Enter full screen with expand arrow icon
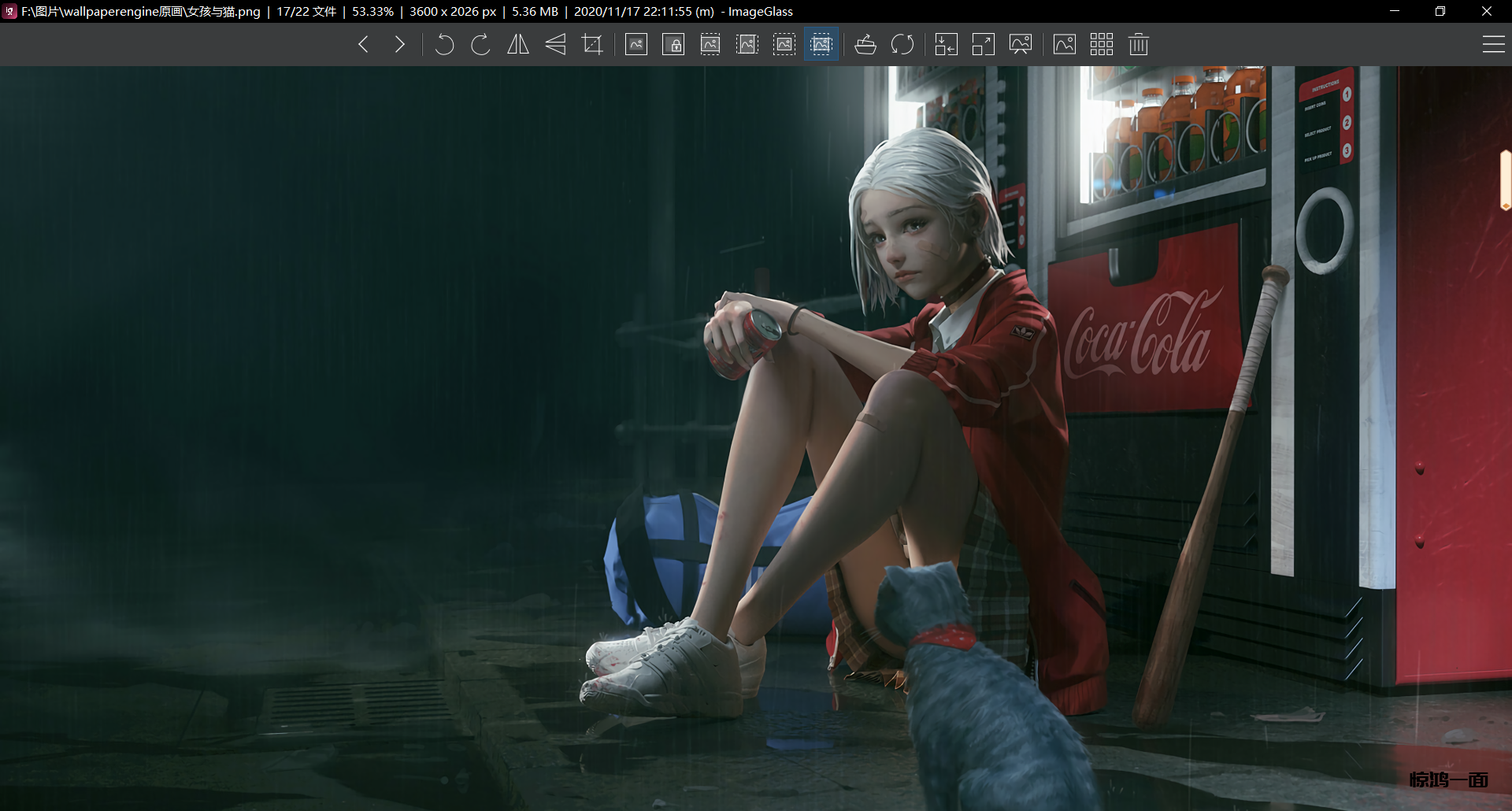The width and height of the screenshot is (1512, 811). [984, 45]
